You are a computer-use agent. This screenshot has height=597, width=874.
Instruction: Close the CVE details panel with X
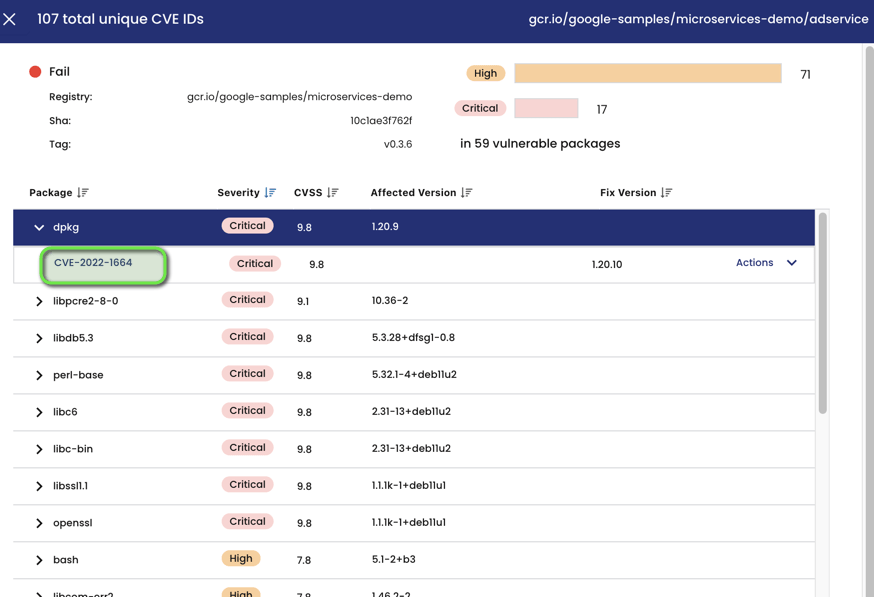click(9, 20)
